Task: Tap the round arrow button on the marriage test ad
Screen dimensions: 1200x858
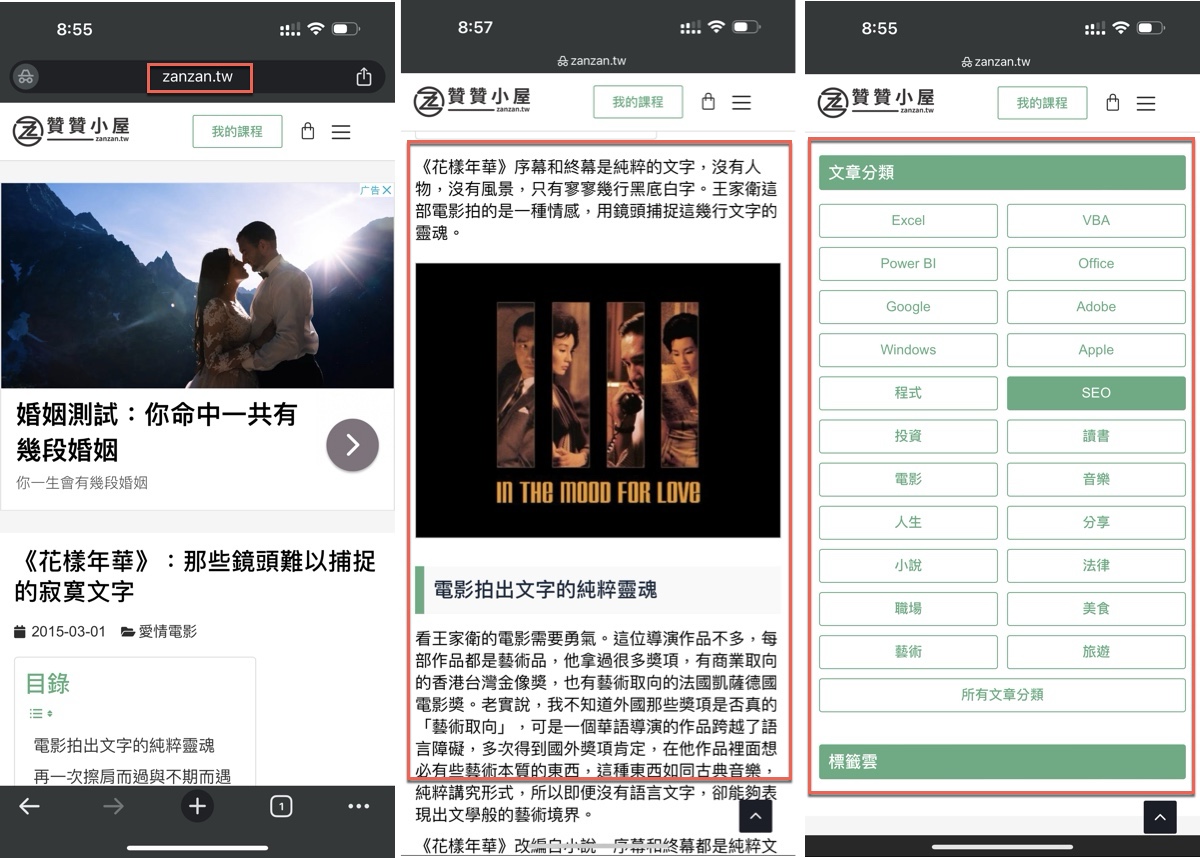Action: 352,445
